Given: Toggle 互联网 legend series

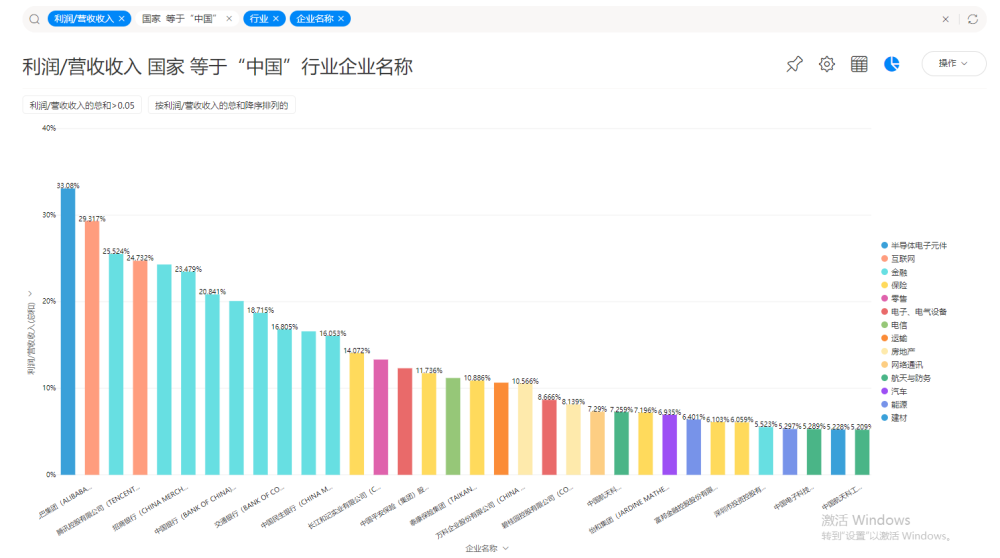Looking at the screenshot, I should click(898, 259).
